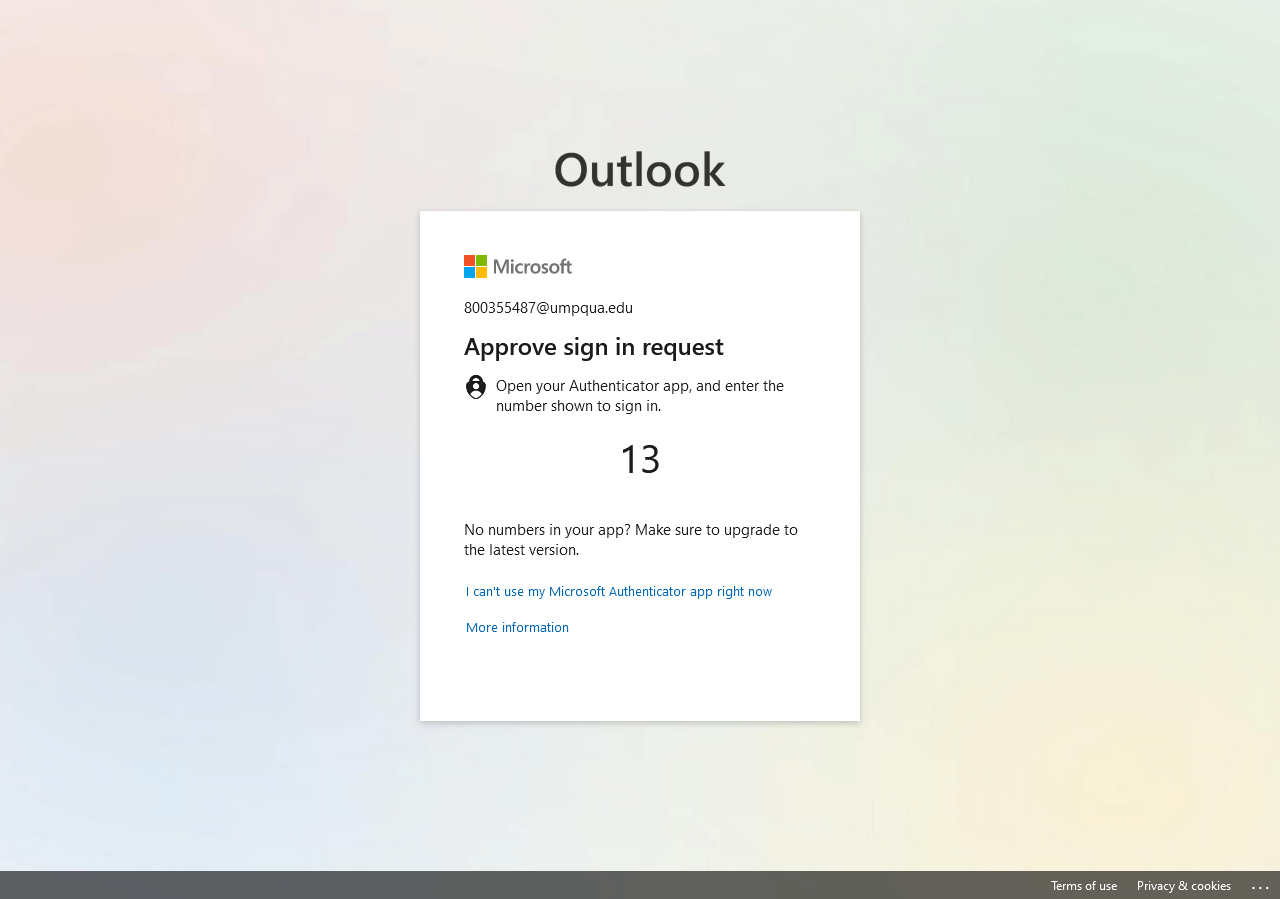Open Privacy & cookies link

(1183, 886)
